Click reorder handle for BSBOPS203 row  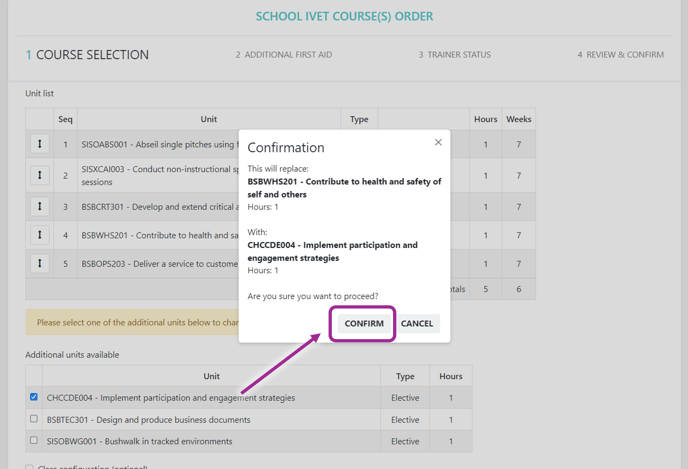(39, 263)
